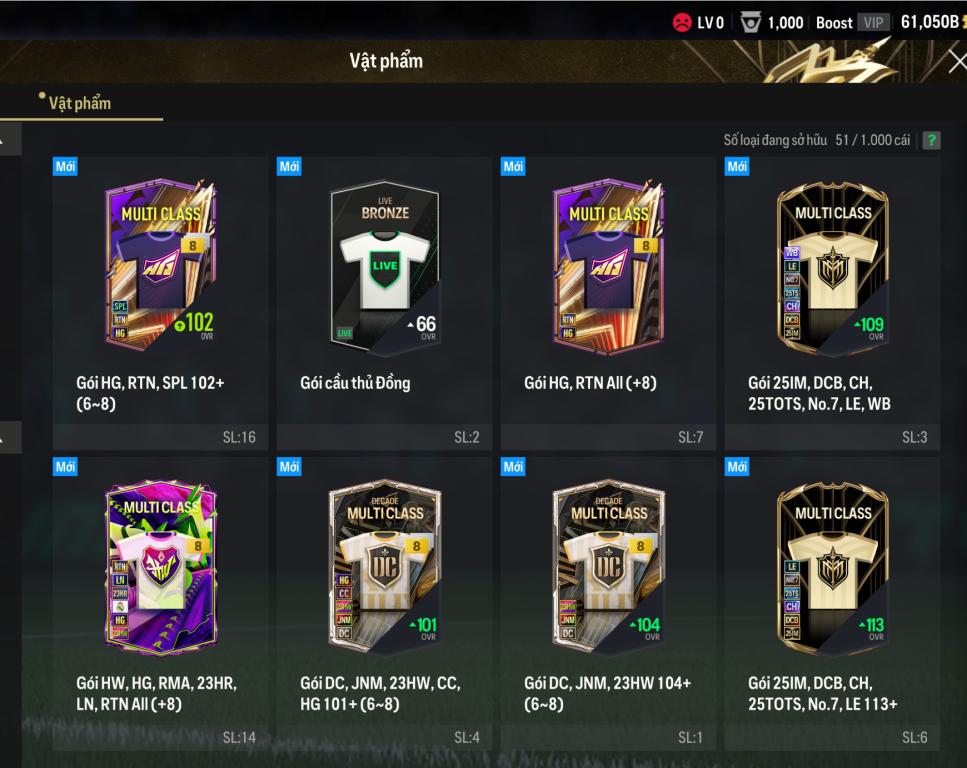Click the Gói cầu thủ Đồng label

pyautogui.click(x=355, y=383)
